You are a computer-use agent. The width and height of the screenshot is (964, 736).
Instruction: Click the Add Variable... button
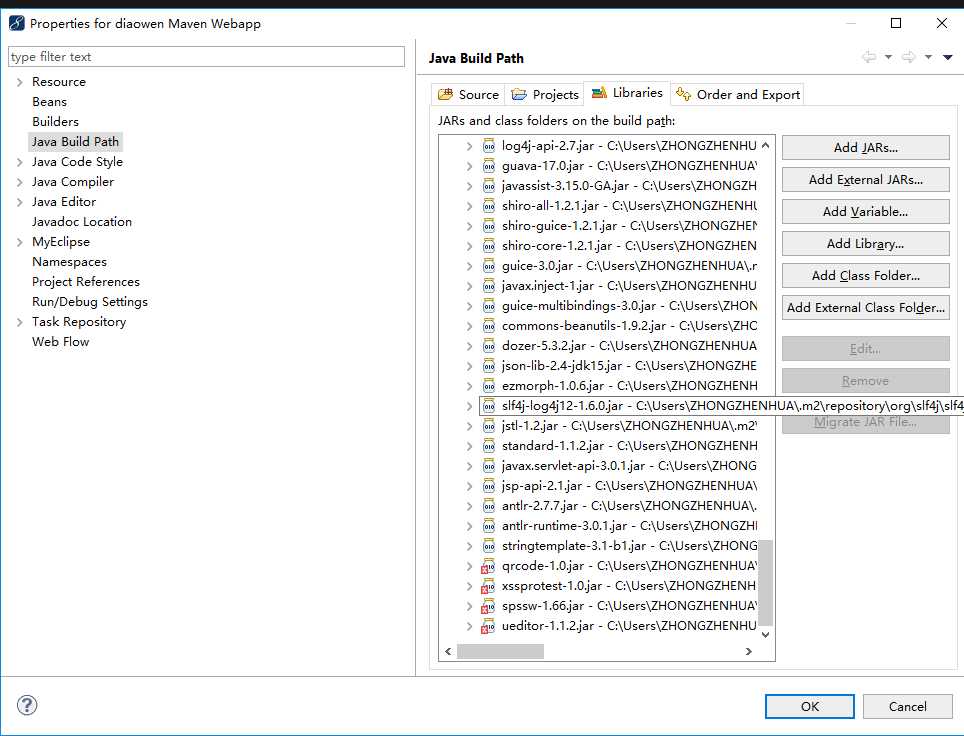pos(866,212)
